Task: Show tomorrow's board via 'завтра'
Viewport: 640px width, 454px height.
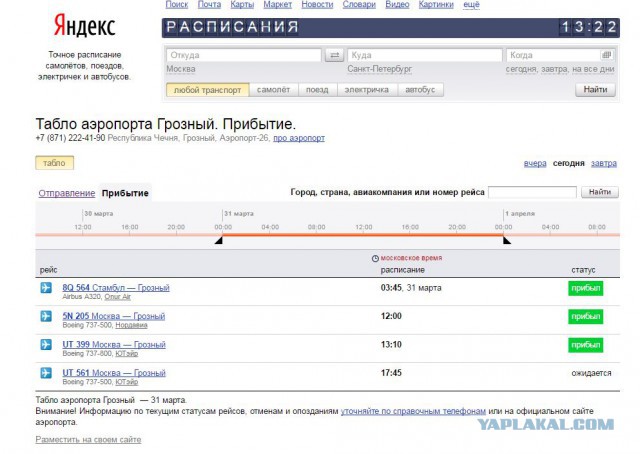Action: point(604,163)
